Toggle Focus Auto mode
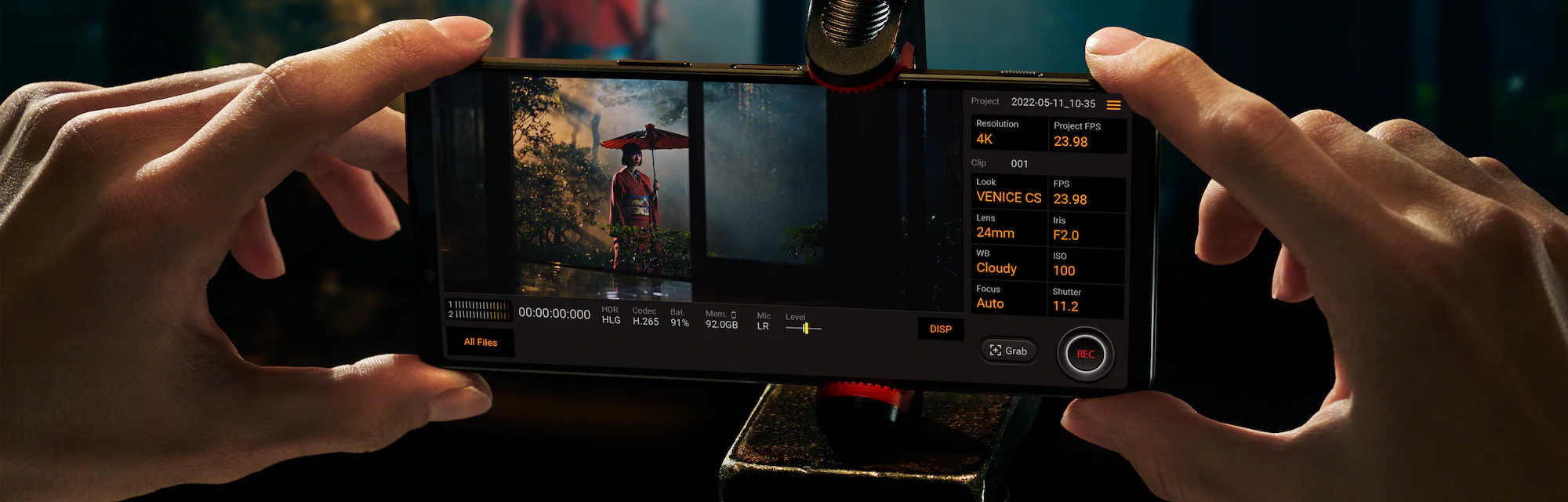This screenshot has width=1568, height=502. (1008, 298)
